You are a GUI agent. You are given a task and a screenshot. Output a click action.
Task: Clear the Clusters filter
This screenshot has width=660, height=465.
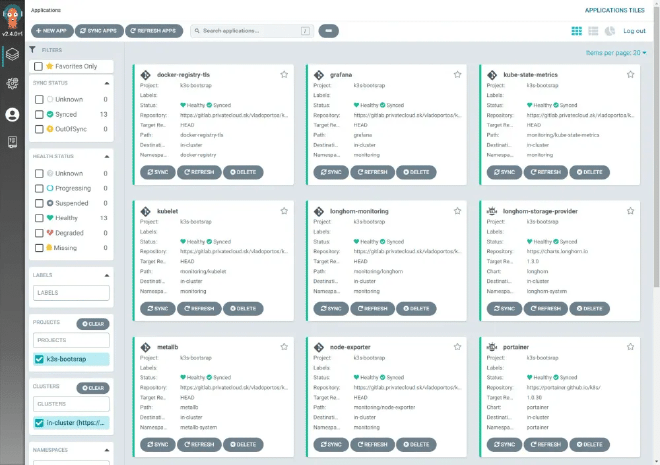pos(93,388)
